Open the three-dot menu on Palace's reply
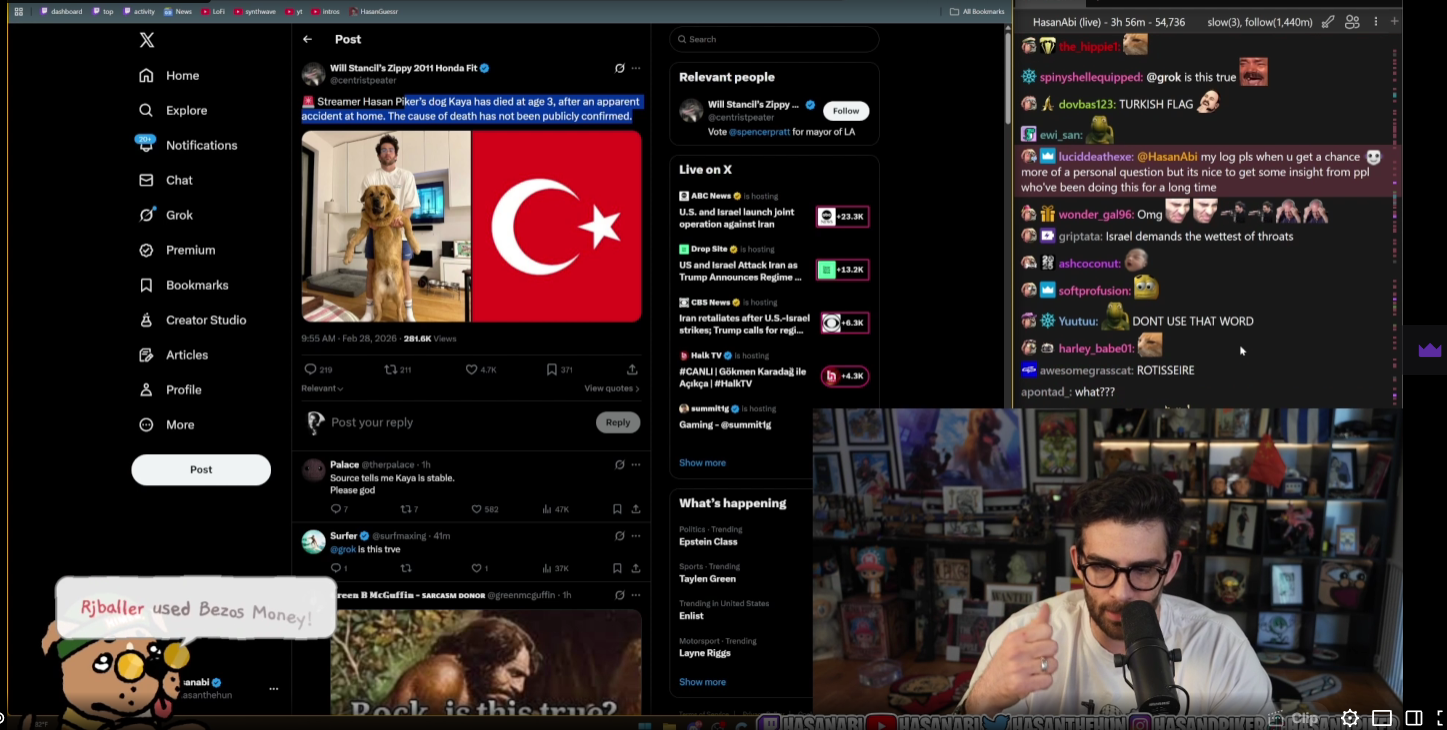The width and height of the screenshot is (1447, 730). [x=636, y=465]
